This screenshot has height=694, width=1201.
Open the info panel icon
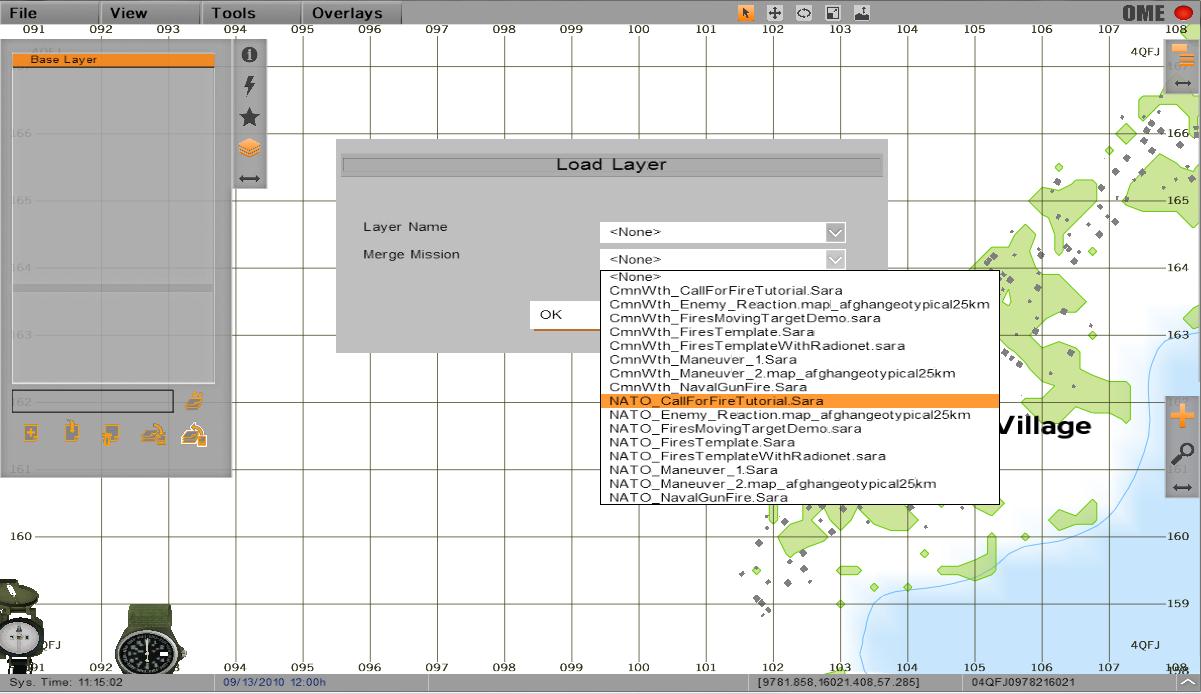[x=250, y=55]
